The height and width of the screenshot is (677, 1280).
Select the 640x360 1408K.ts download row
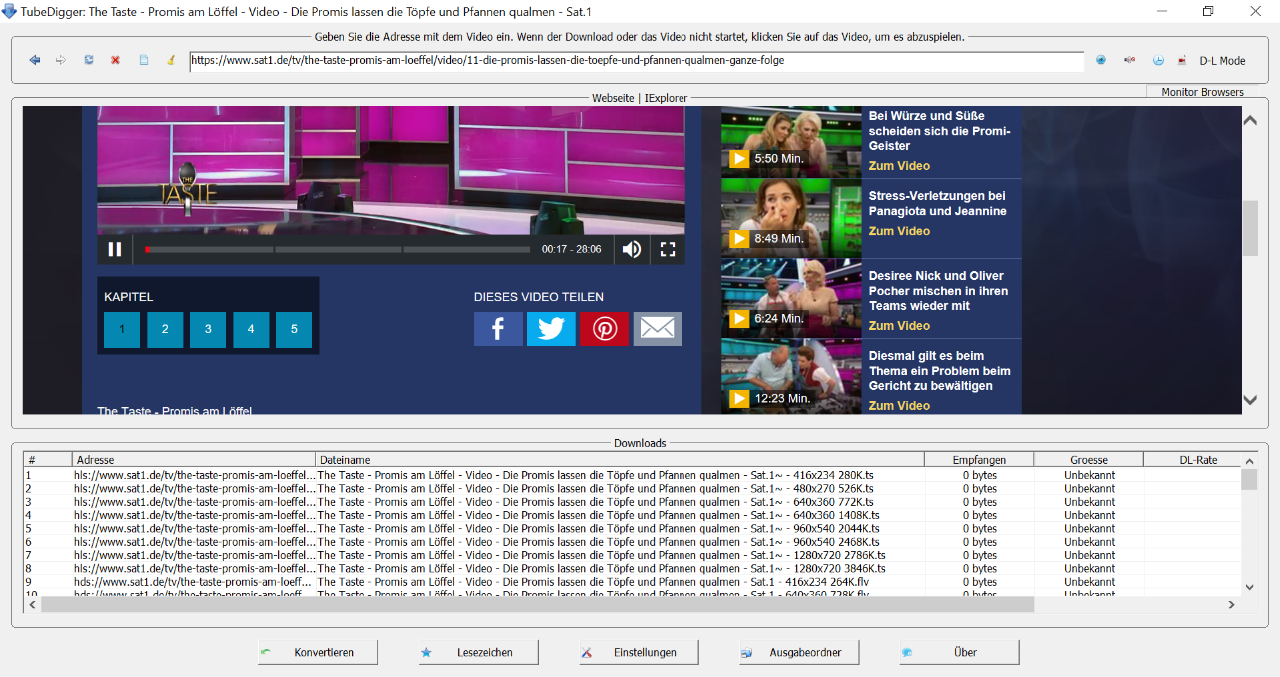pyautogui.click(x=632, y=515)
